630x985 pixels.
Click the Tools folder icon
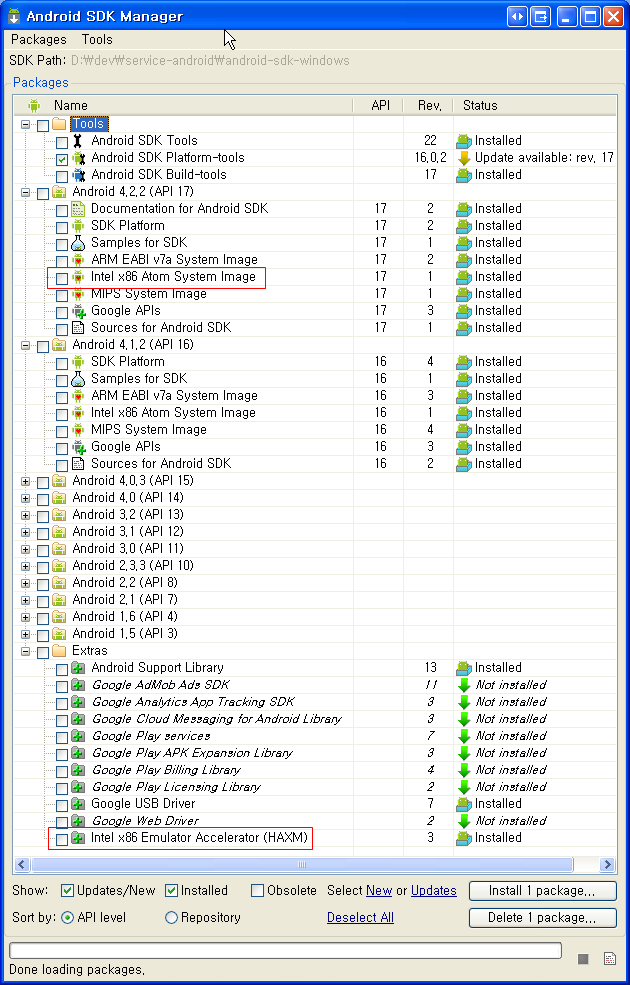click(x=59, y=124)
